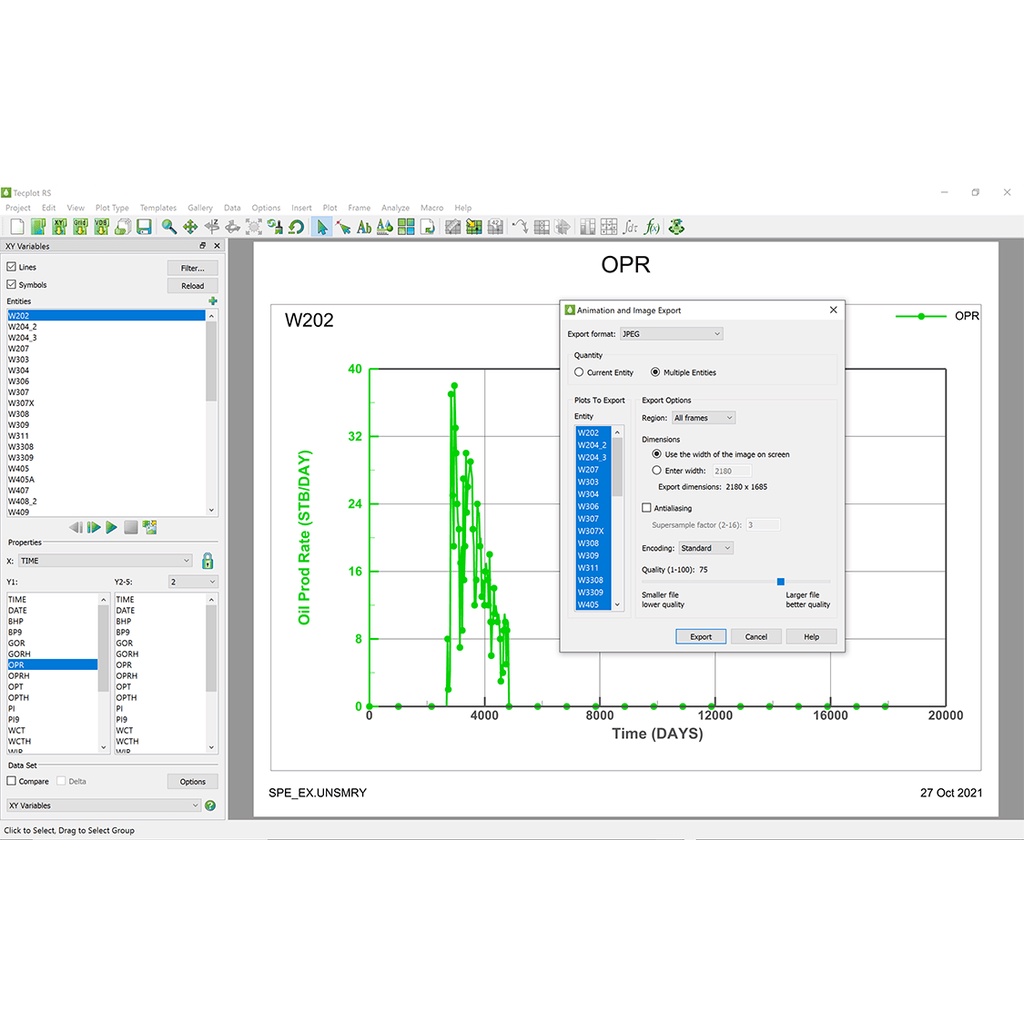Expand the Region All frames dropdown
Screen dimensions: 1024x1024
703,417
